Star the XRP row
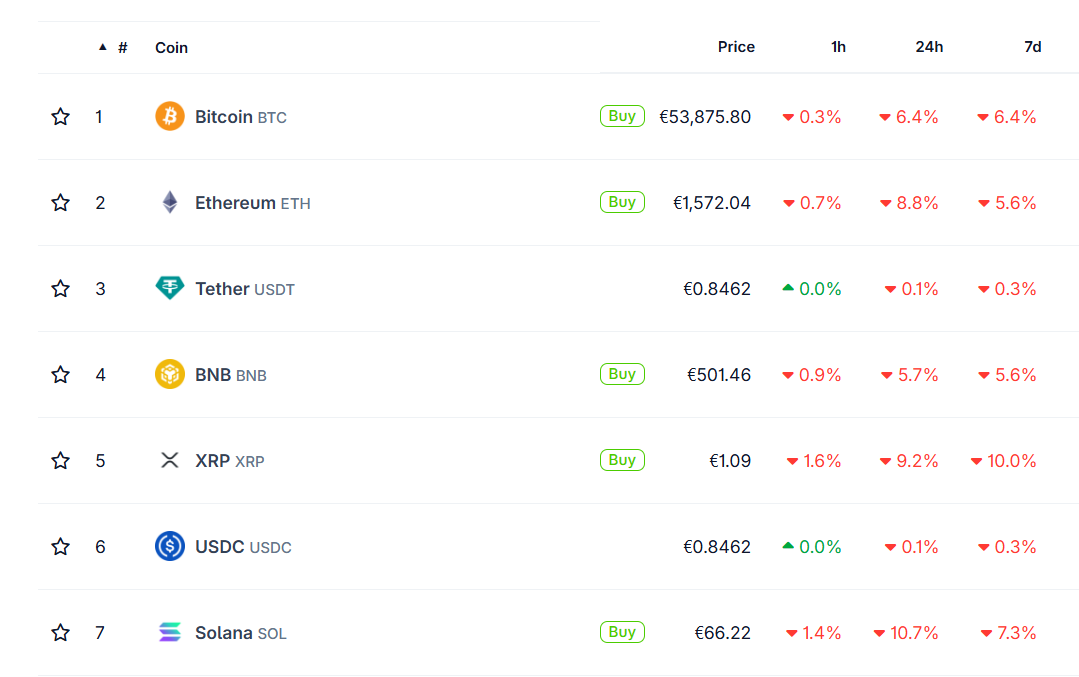 coord(61,461)
